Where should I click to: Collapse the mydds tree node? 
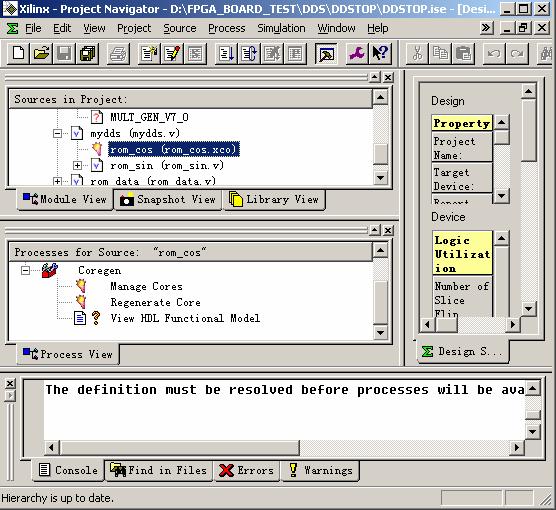[x=57, y=133]
